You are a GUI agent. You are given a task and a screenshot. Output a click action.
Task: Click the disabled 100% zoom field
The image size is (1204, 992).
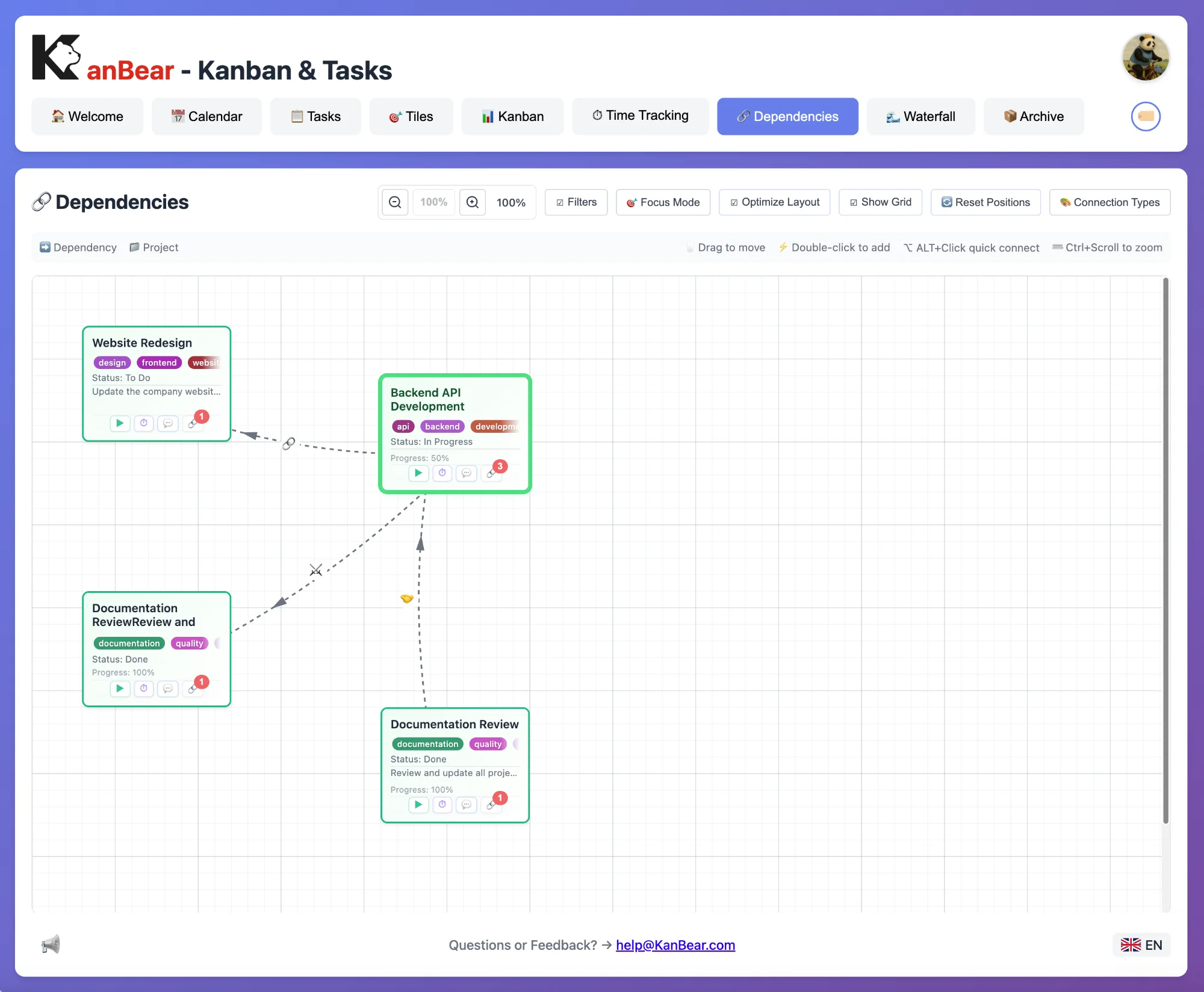434,202
